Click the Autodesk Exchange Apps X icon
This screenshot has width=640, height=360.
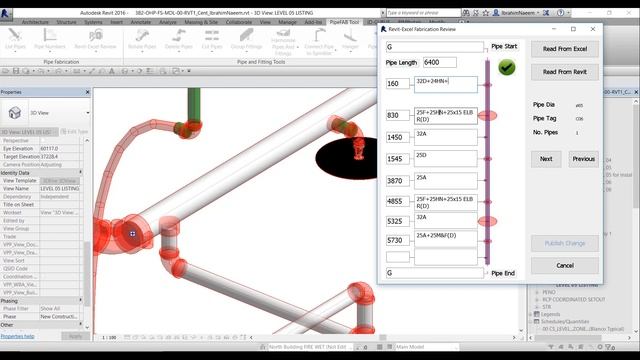coord(546,13)
